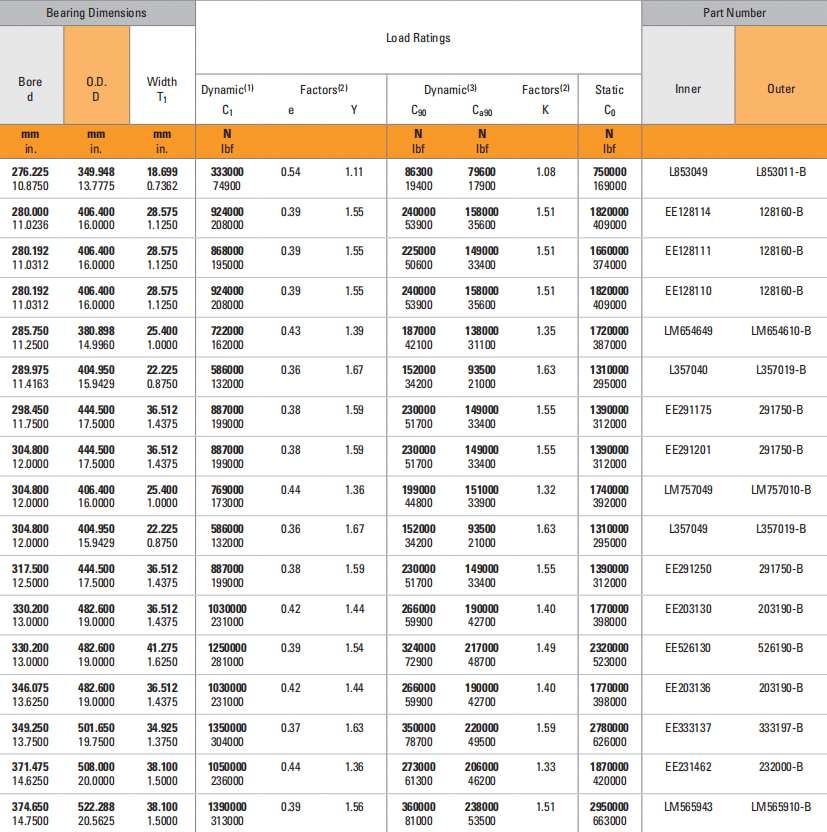Click the 276.225 bore value cell
827x832 pixels.
click(x=30, y=172)
